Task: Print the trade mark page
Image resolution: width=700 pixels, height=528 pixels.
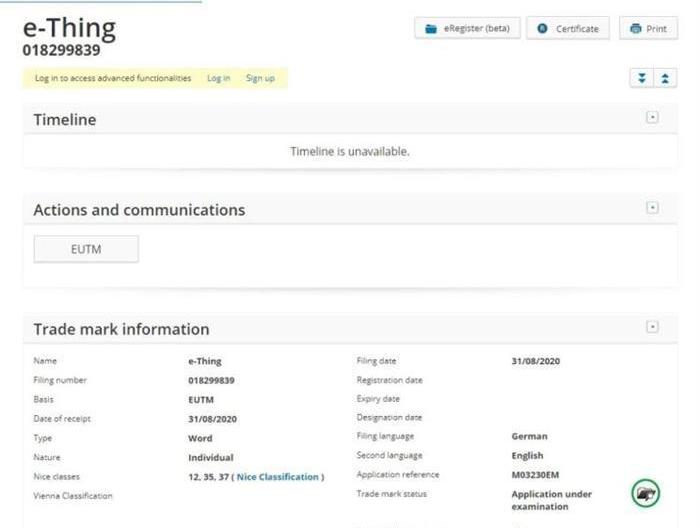Action: coord(647,28)
